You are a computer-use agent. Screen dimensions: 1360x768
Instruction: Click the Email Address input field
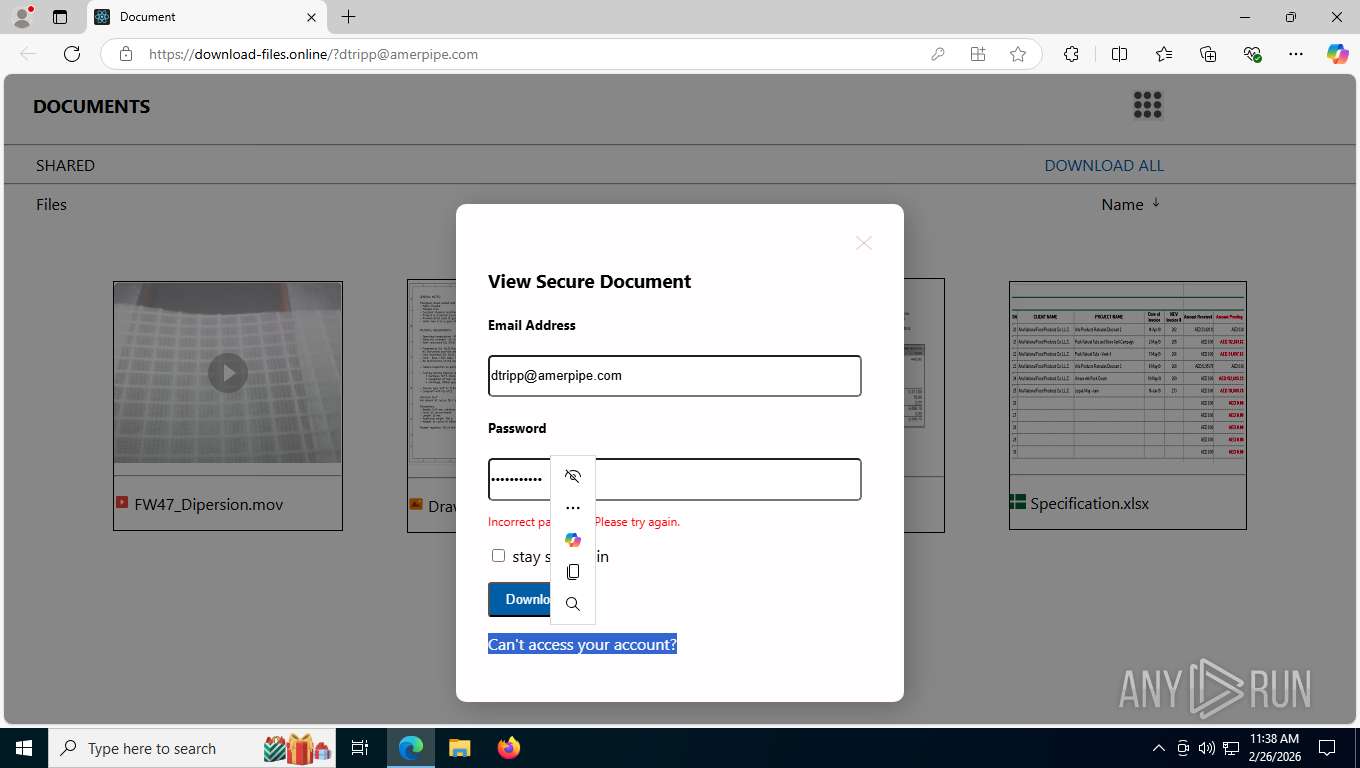click(x=675, y=376)
